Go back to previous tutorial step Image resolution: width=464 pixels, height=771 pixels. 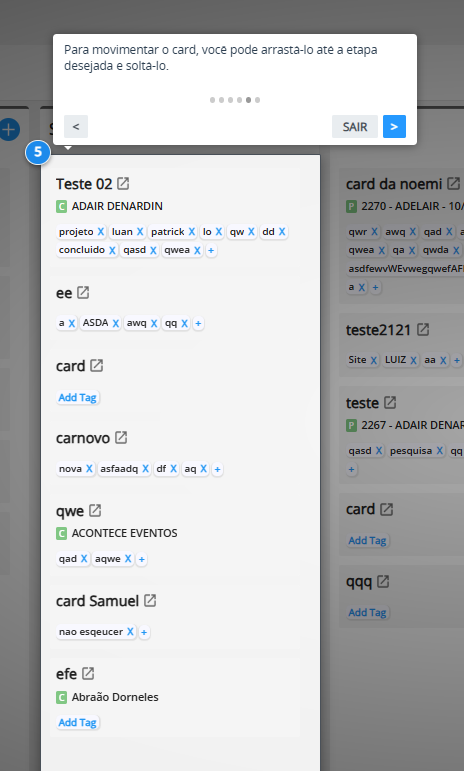tap(76, 126)
